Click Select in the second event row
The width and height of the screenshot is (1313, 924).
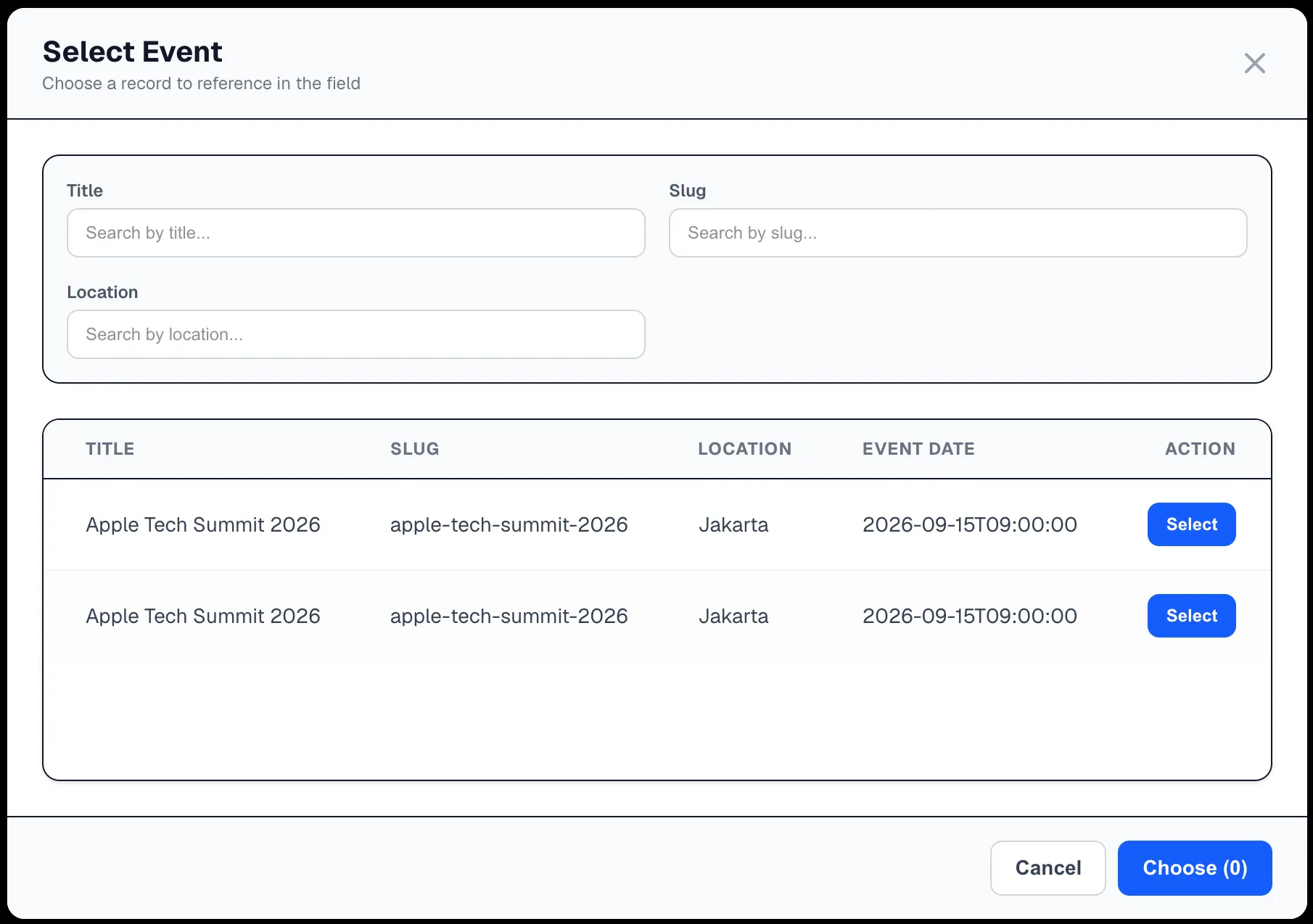point(1191,616)
